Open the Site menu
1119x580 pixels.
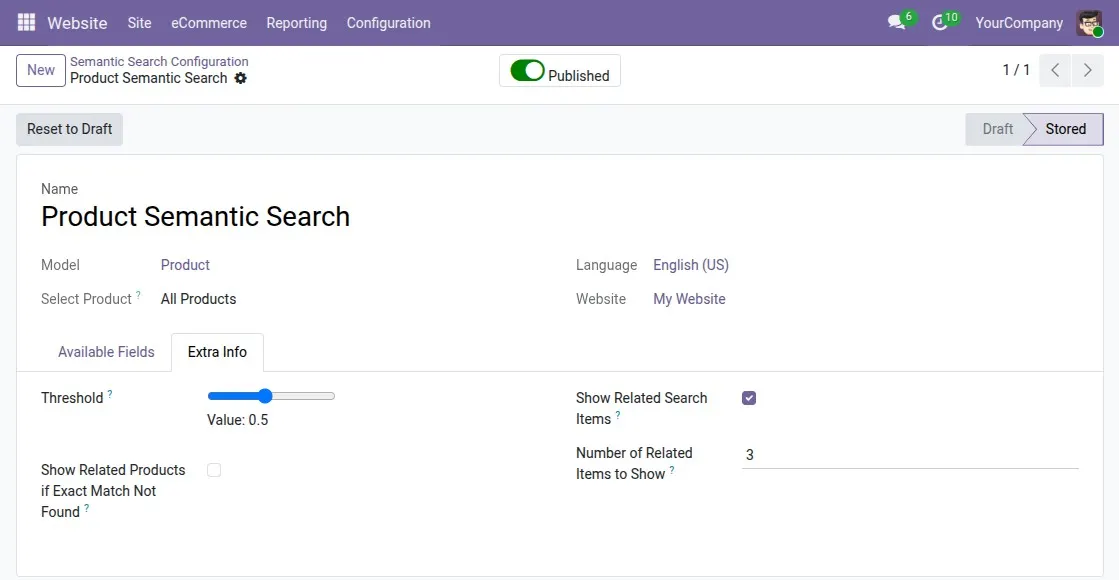[139, 23]
